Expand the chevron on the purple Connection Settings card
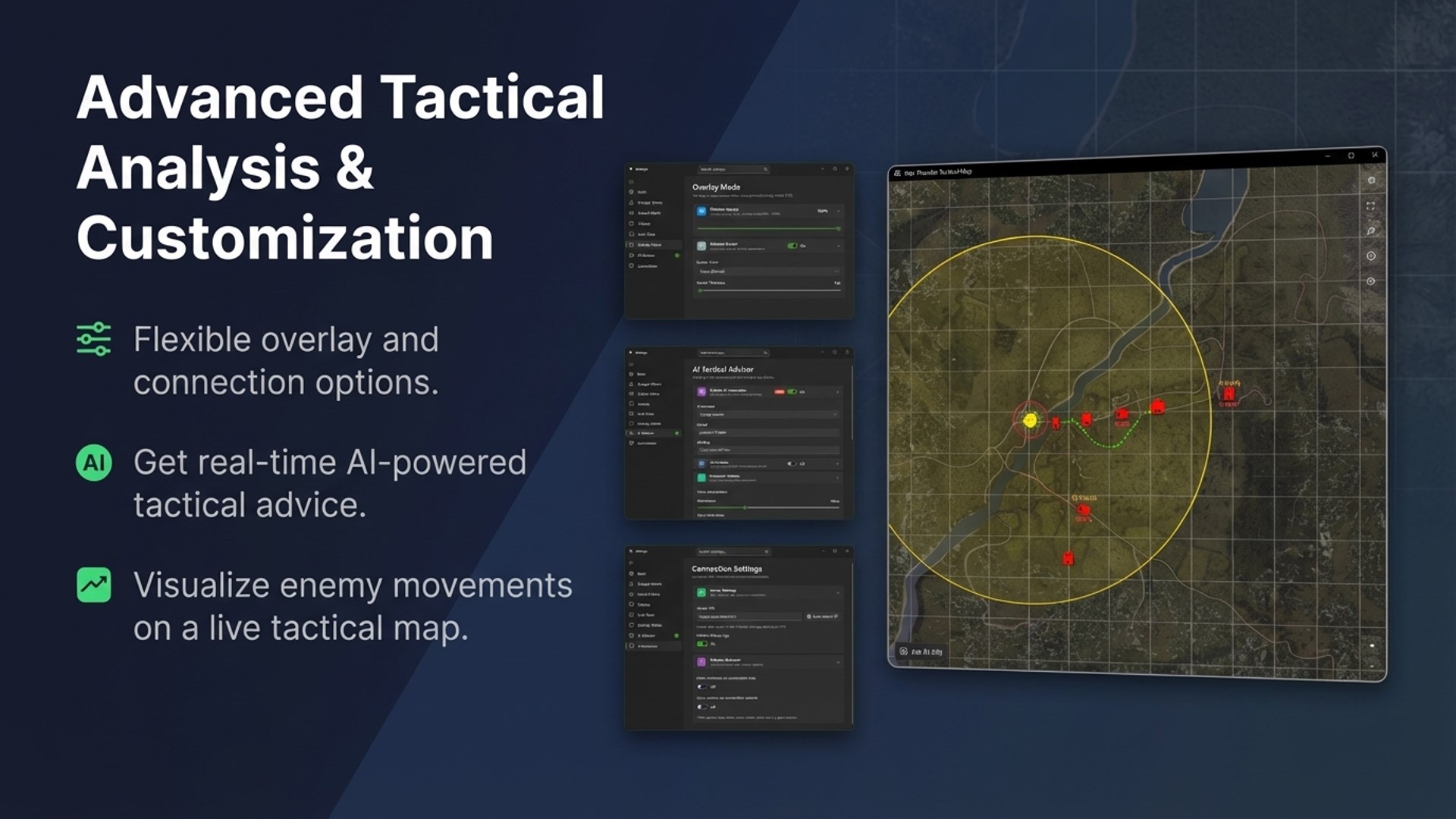The width and height of the screenshot is (1456, 819). click(838, 662)
